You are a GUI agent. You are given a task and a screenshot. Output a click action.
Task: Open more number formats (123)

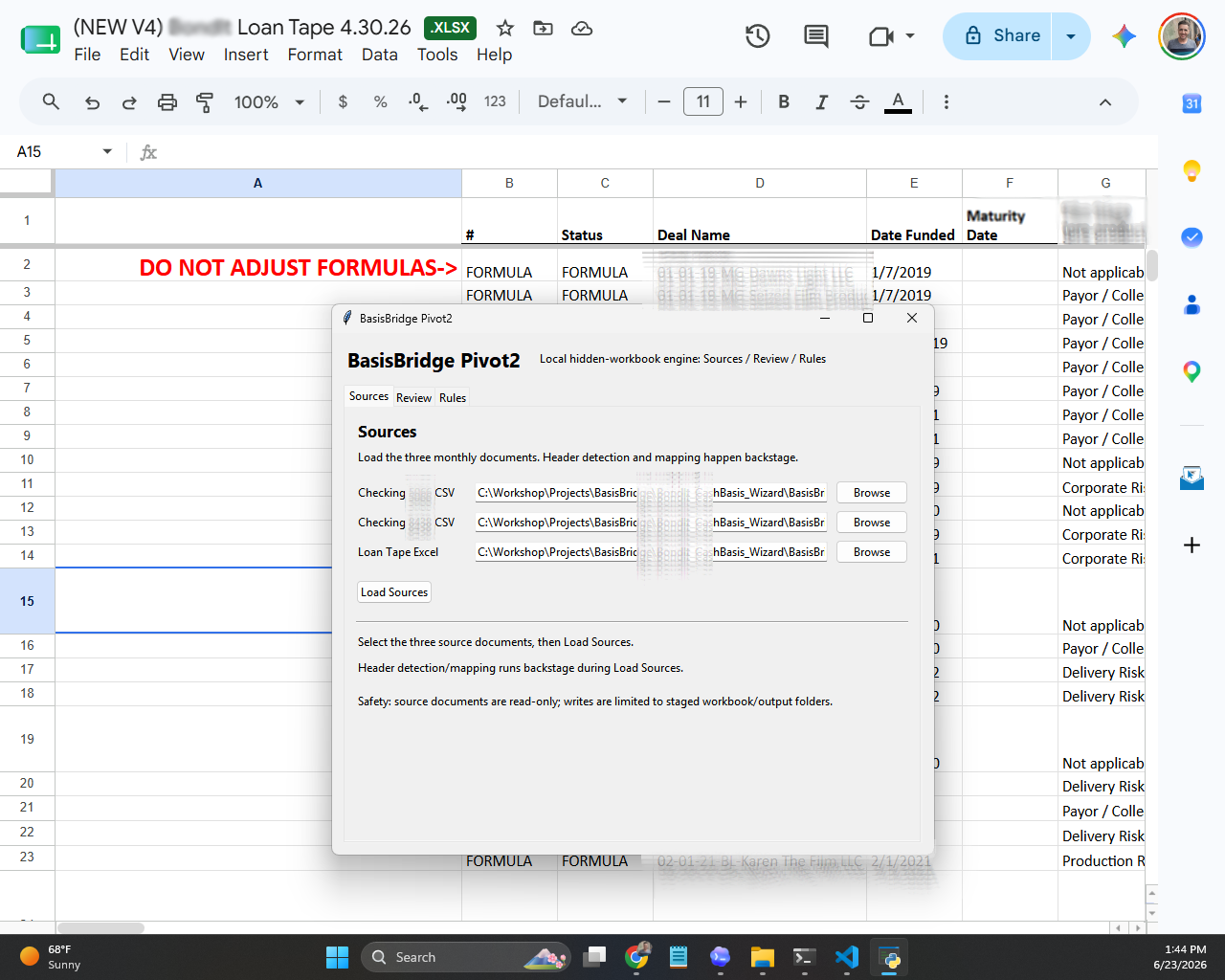tap(495, 101)
